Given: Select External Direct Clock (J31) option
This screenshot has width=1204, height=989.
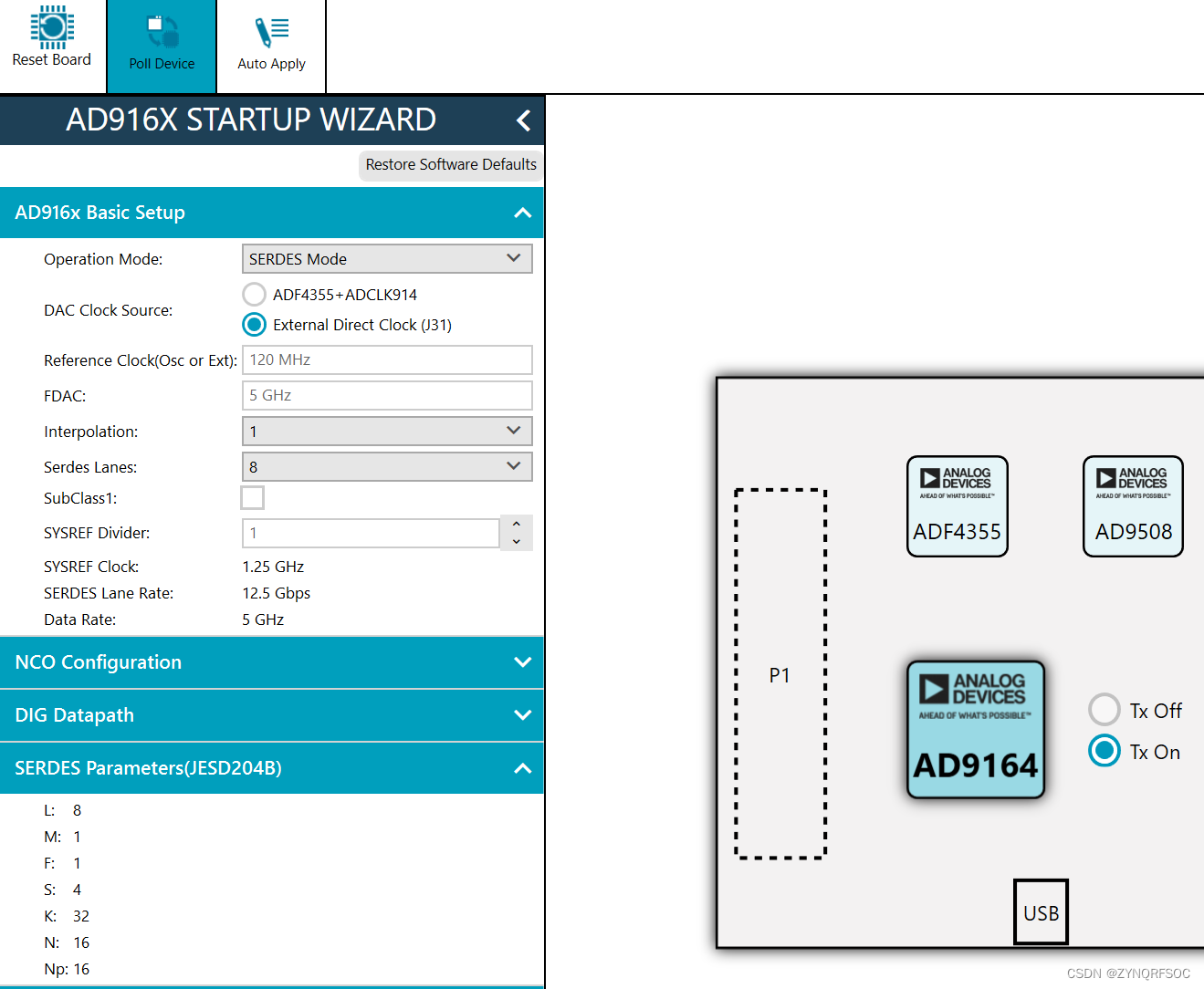Looking at the screenshot, I should [x=255, y=325].
